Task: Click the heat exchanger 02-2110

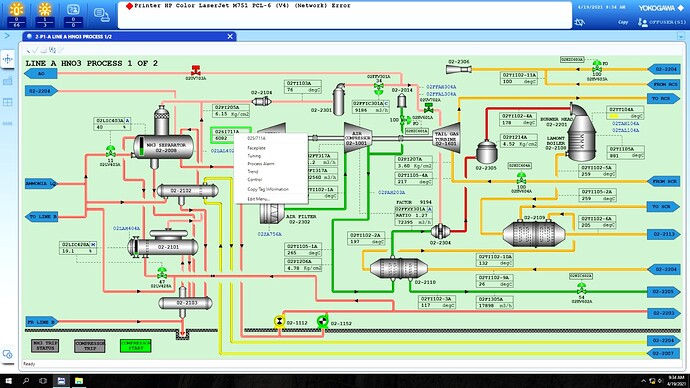Action: coord(399,268)
